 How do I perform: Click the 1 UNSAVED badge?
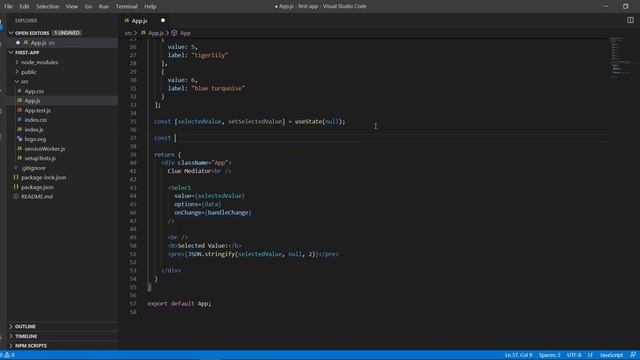tap(67, 33)
